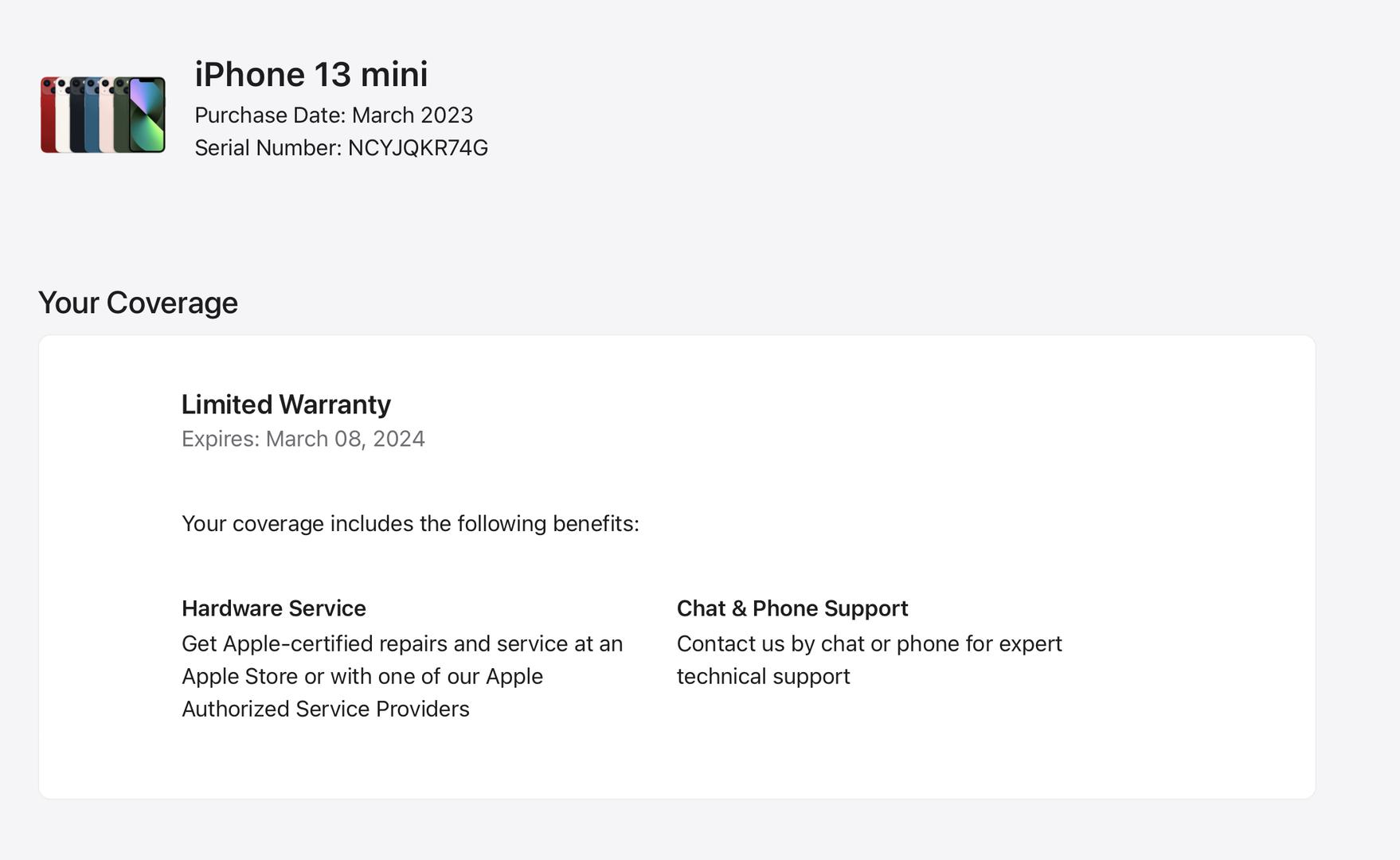Click the white starlight iPhone in the lineup
This screenshot has width=1400, height=860.
point(61,115)
